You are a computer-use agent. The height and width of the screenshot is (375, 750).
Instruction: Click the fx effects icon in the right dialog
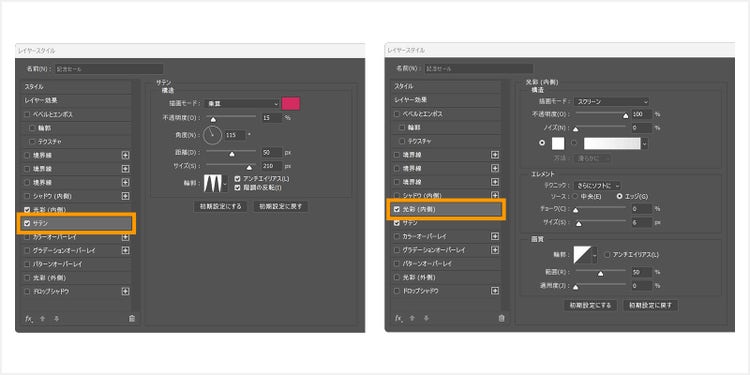pyautogui.click(x=398, y=318)
